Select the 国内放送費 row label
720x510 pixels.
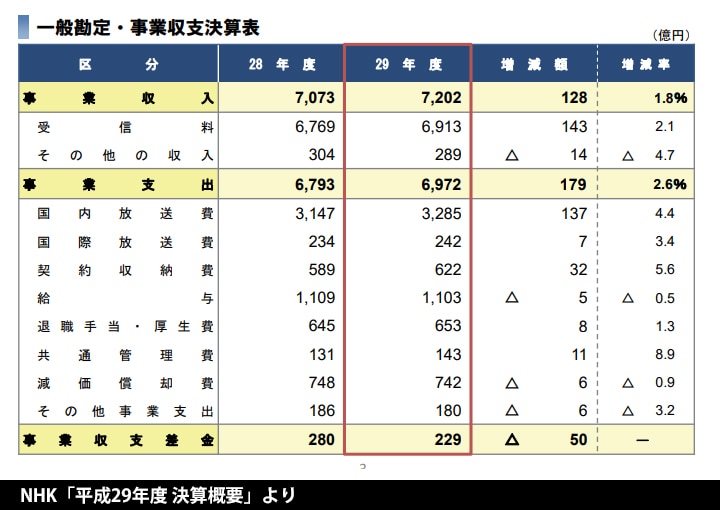pos(125,213)
